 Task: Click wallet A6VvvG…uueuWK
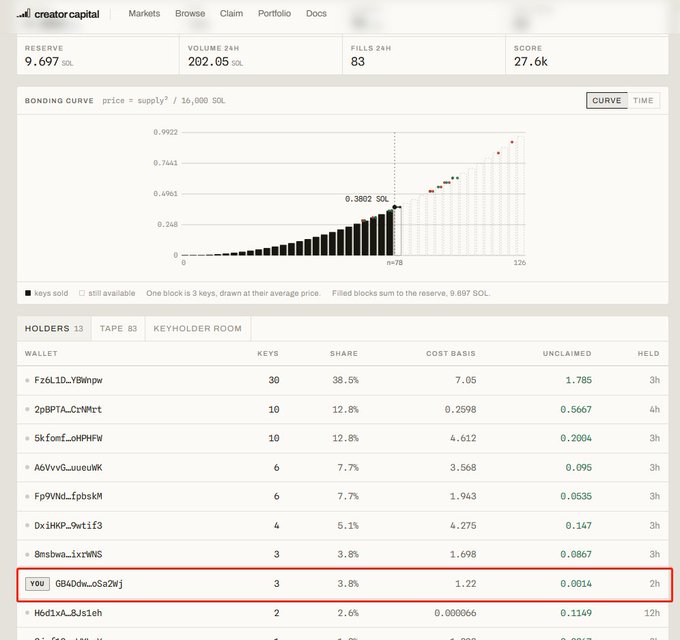69,467
